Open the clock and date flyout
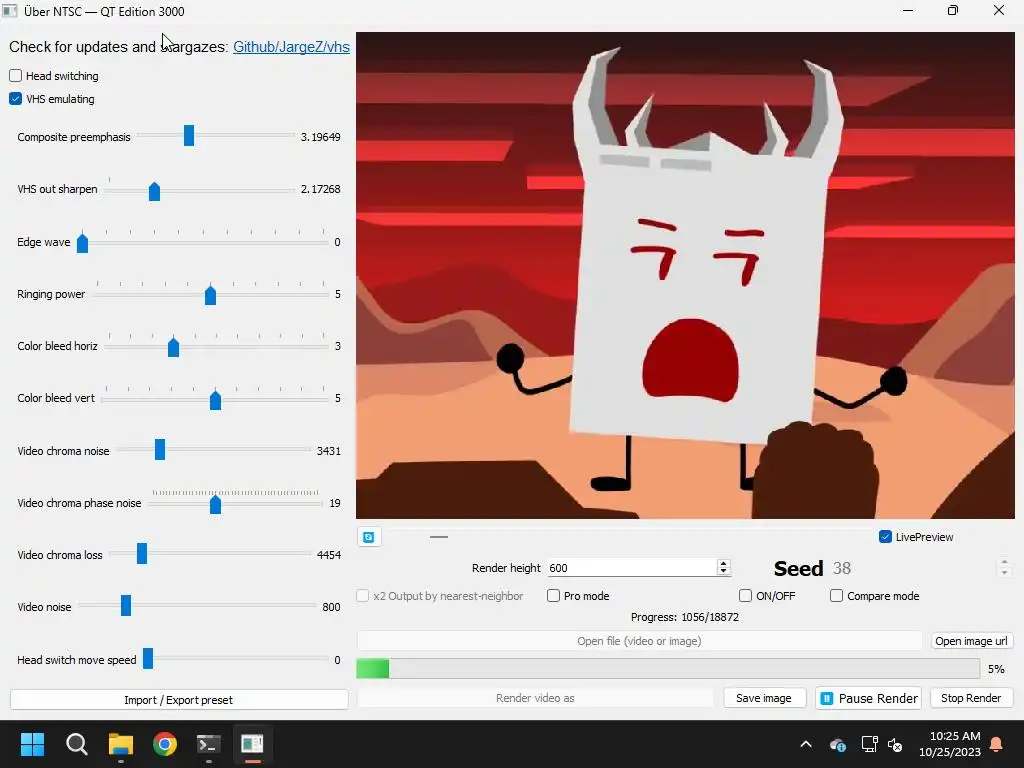The height and width of the screenshot is (768, 1024). coord(950,744)
